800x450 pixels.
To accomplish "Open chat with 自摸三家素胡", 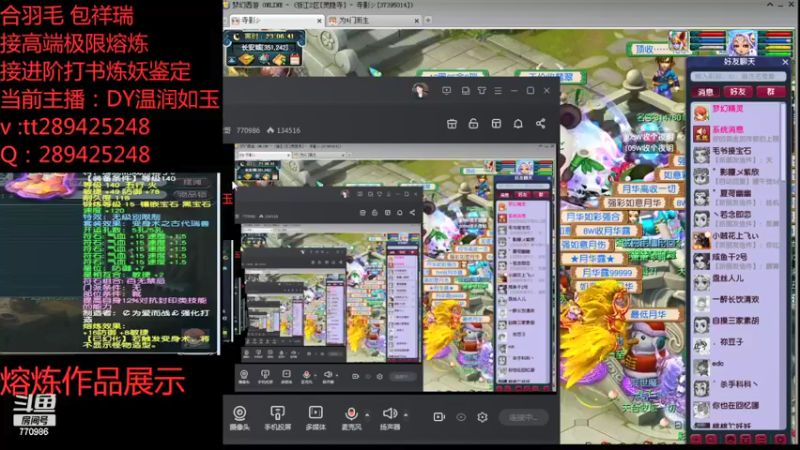I will point(736,325).
